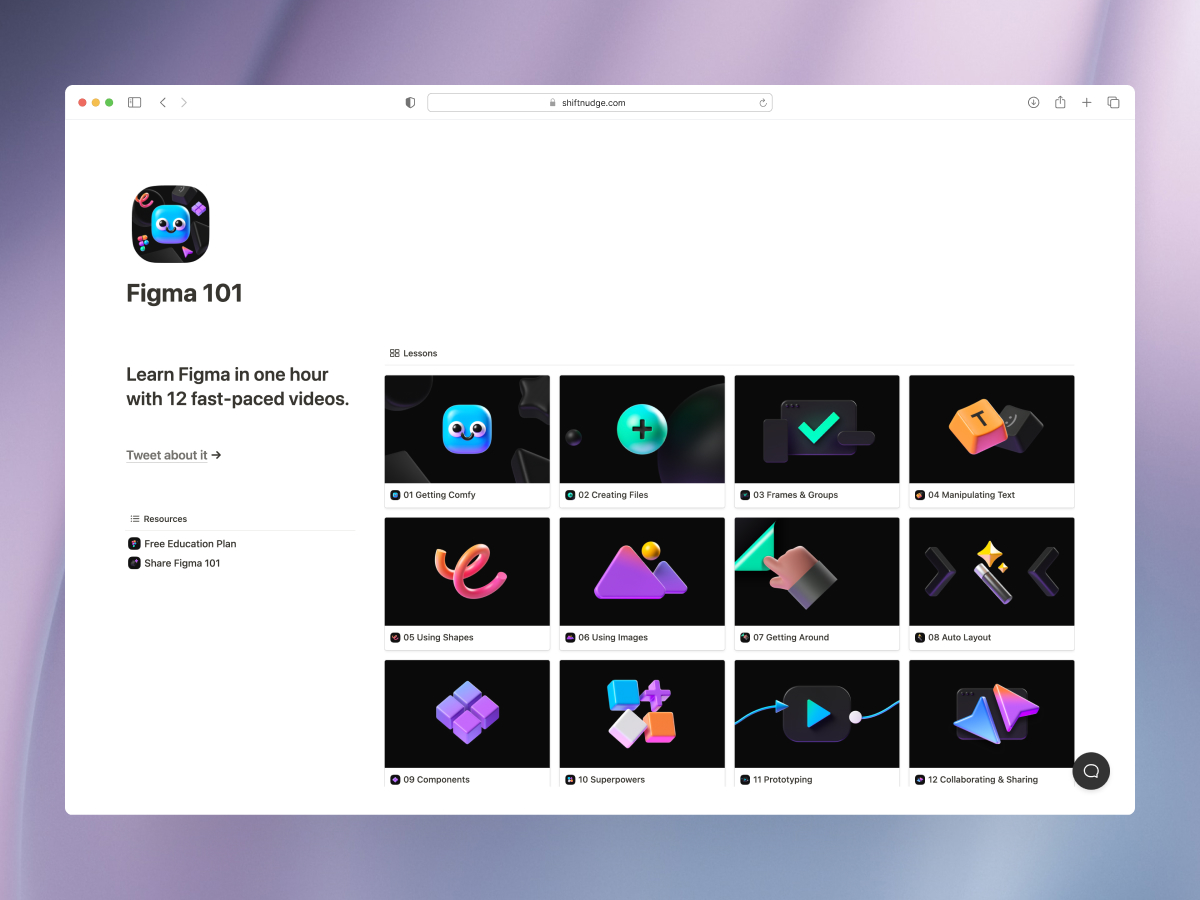Screen dimensions: 1200x900
Task: Go back using the back arrow
Action: click(x=163, y=102)
